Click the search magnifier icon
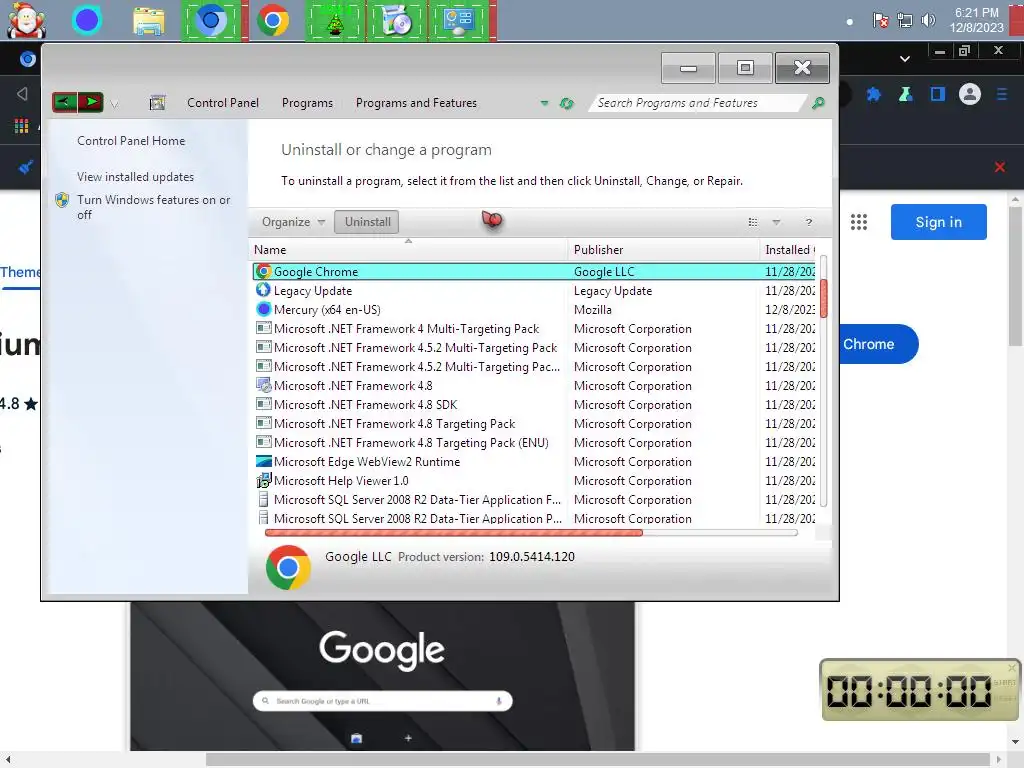 pos(818,103)
